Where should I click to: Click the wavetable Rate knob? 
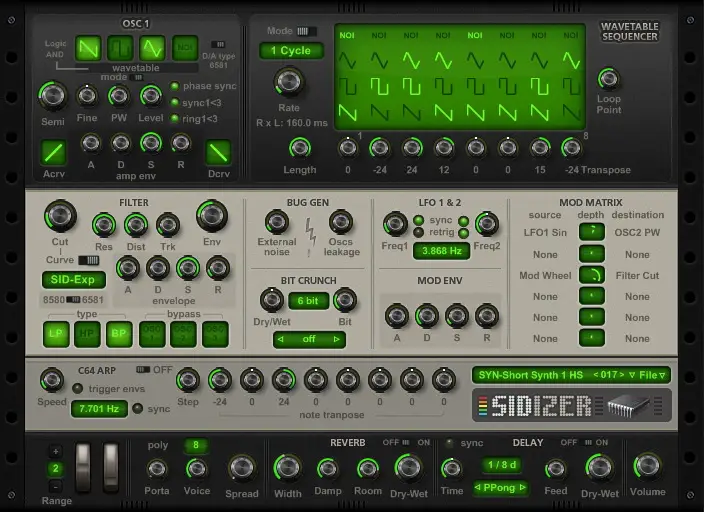tap(289, 83)
